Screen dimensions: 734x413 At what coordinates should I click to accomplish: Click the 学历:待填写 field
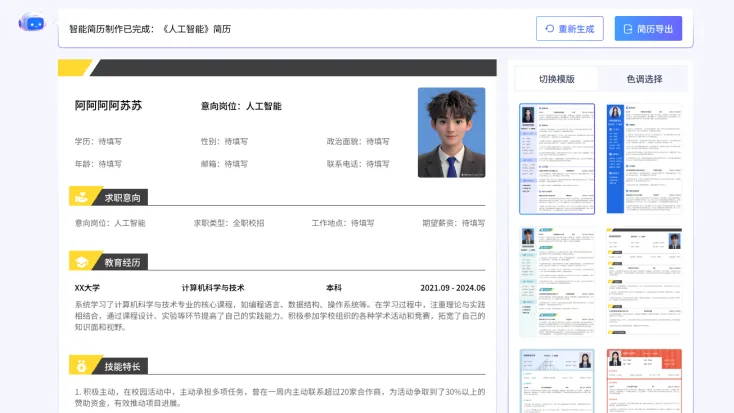[x=98, y=141]
